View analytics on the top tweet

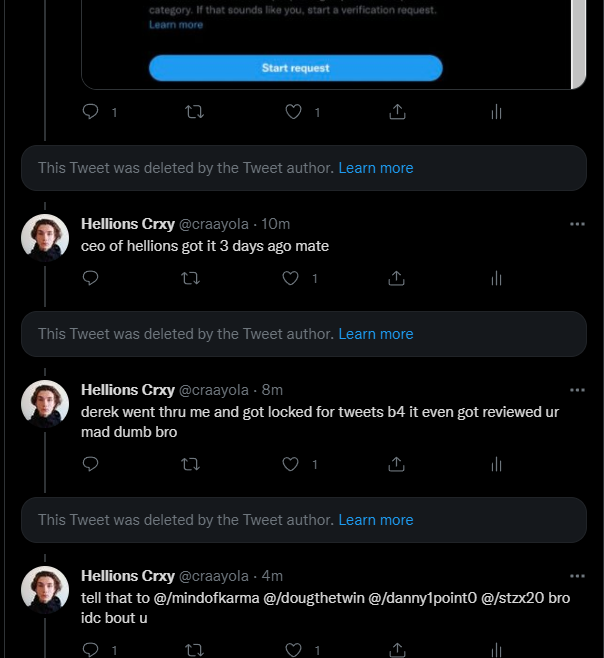tap(496, 112)
